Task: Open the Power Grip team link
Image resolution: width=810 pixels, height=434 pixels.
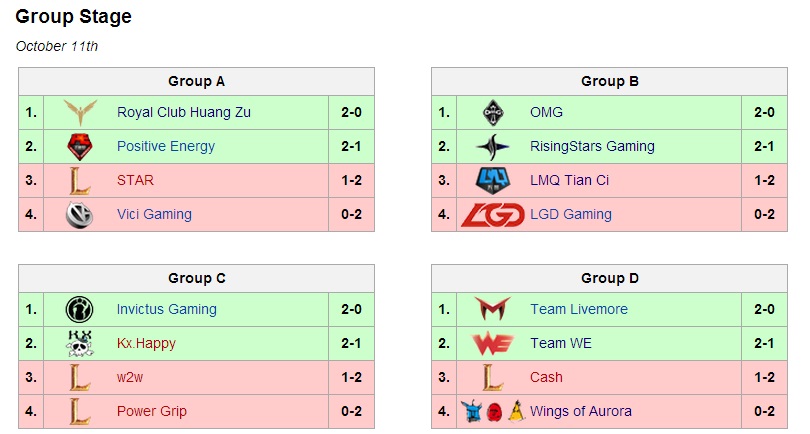Action: (x=151, y=411)
